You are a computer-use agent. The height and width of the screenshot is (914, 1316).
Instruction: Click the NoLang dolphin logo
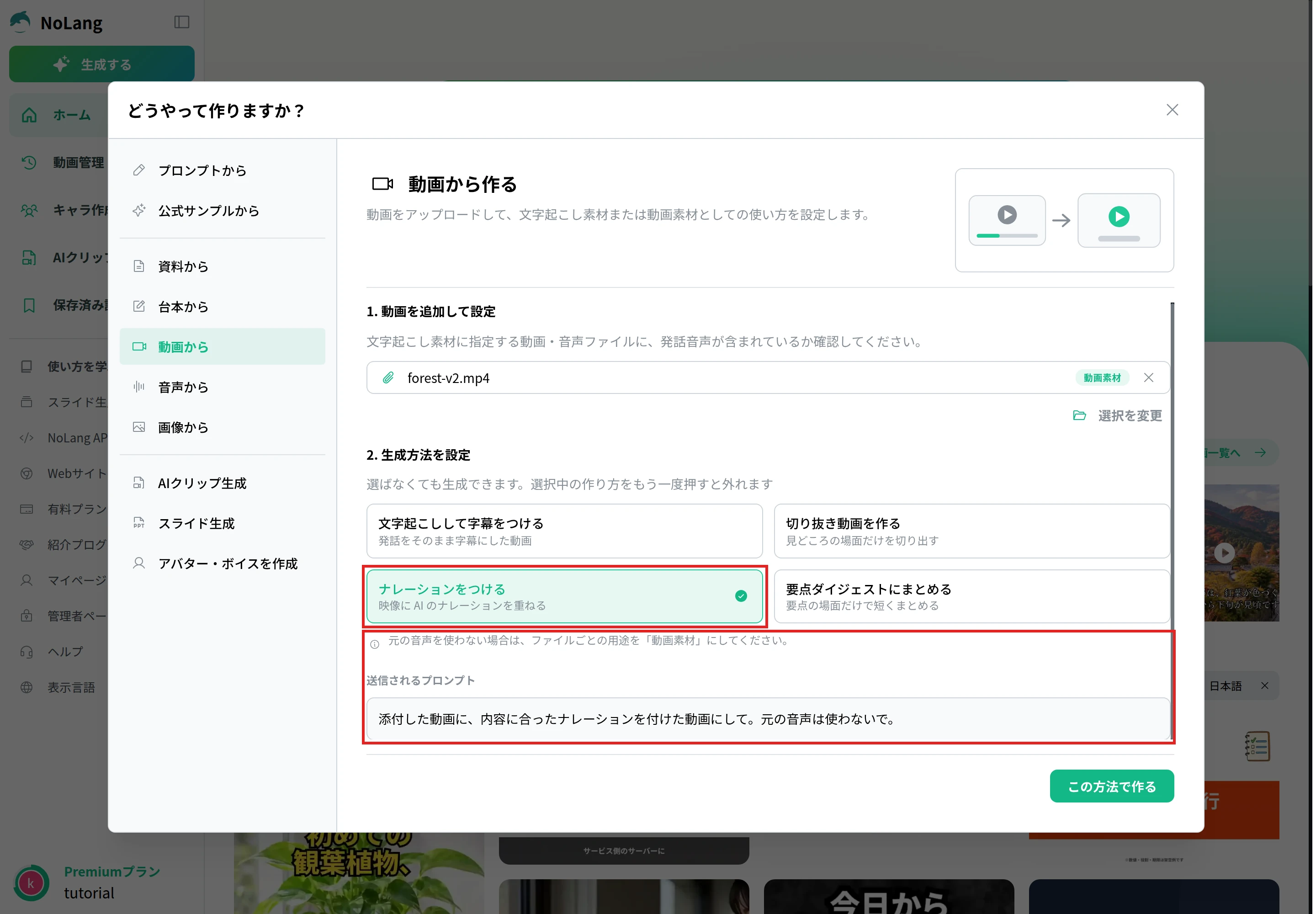[21, 22]
